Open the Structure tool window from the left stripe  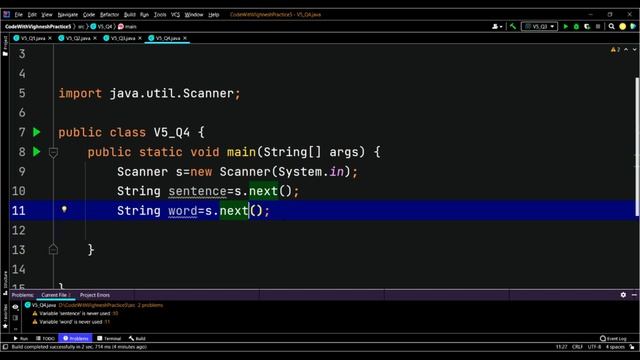click(5, 282)
